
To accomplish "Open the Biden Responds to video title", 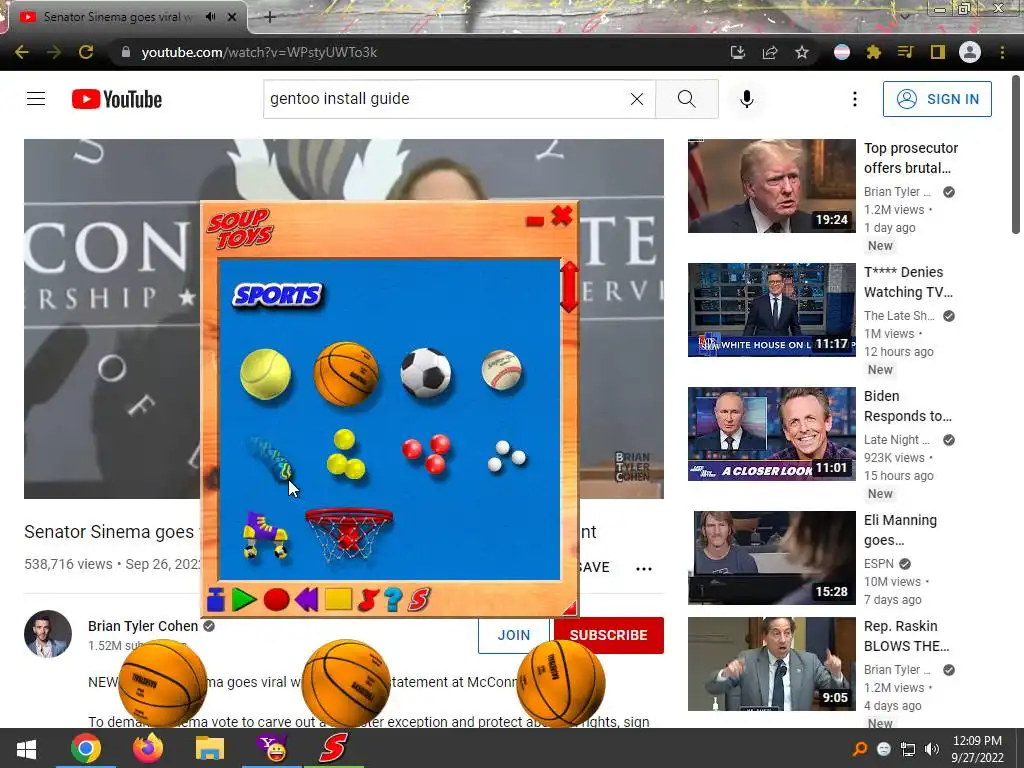I will coord(908,406).
